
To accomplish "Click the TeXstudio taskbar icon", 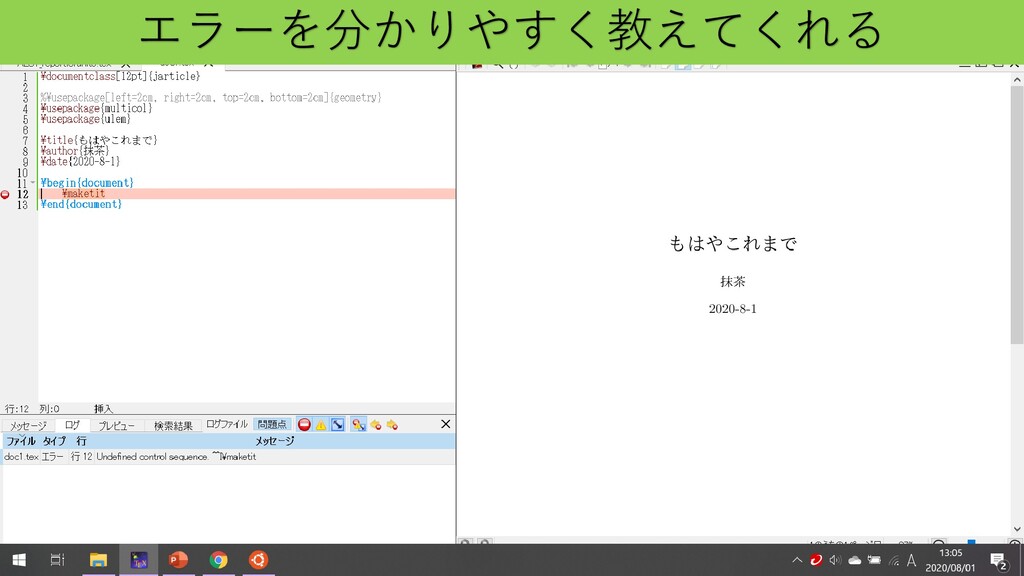I will point(138,560).
